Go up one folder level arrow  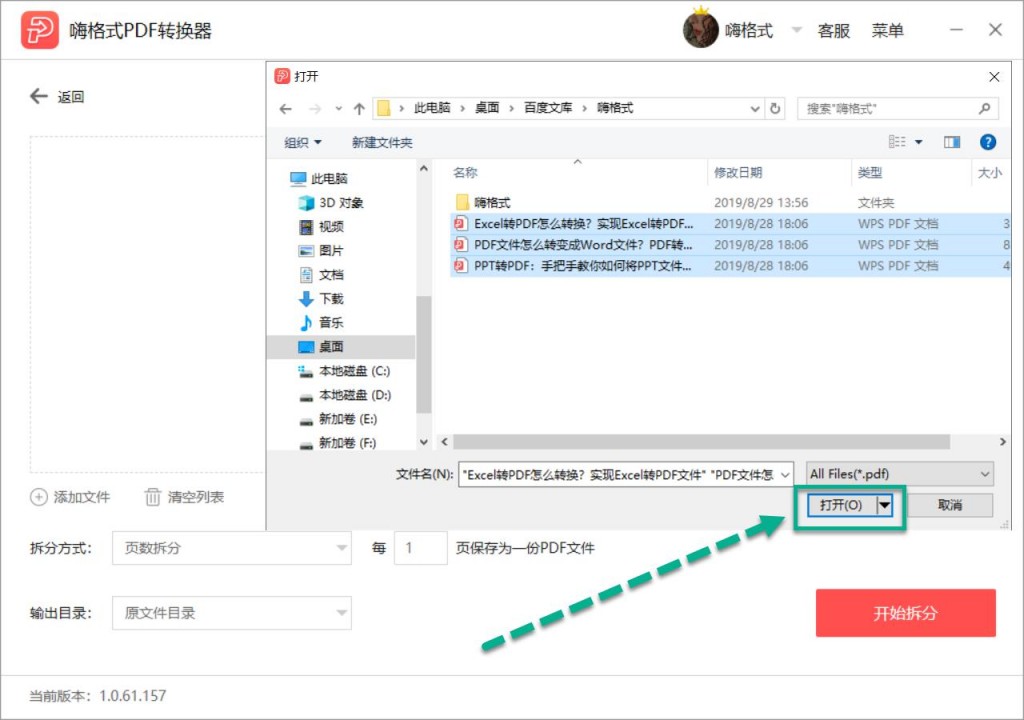pyautogui.click(x=359, y=108)
